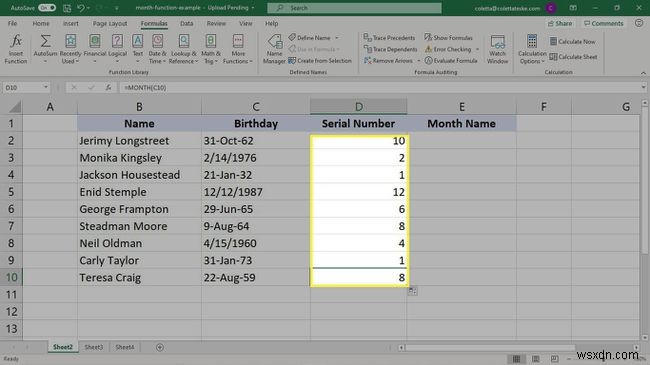Image resolution: width=650 pixels, height=365 pixels.
Task: Click the Insert Function fx in formula bar
Action: [x=108, y=88]
